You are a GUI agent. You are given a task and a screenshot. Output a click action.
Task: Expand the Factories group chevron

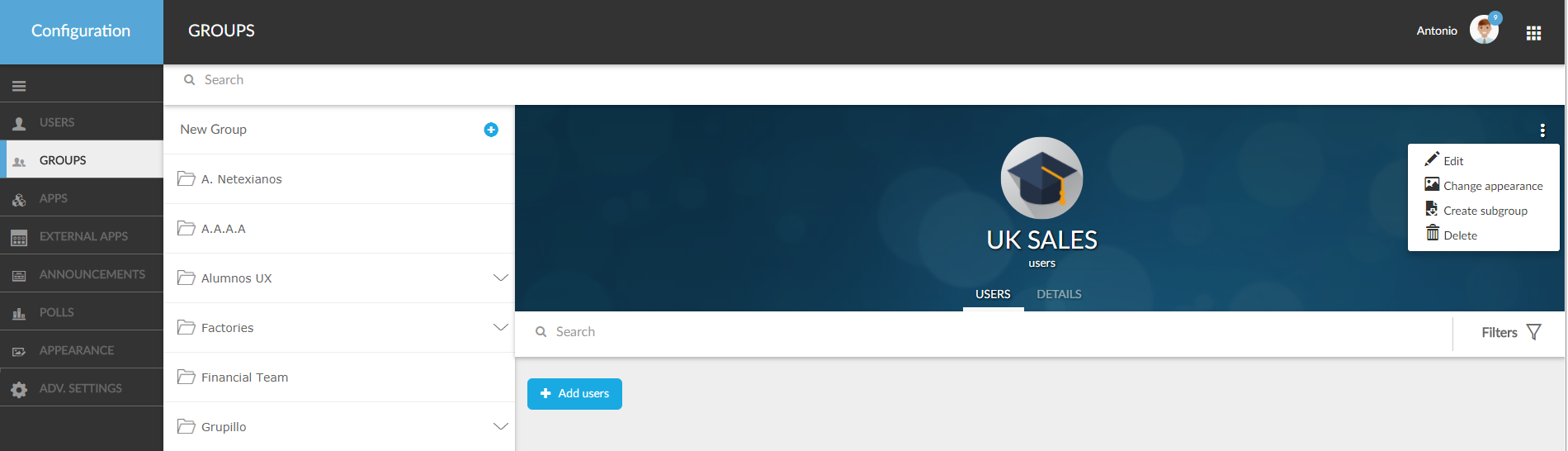coord(500,328)
